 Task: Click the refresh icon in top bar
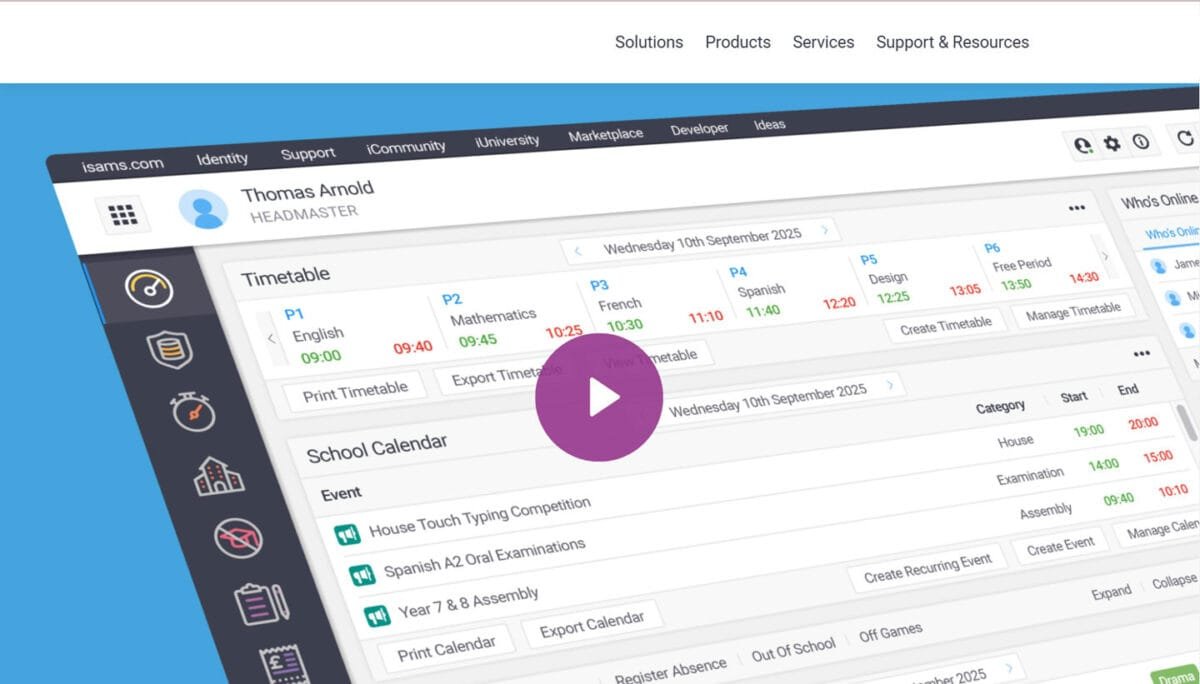coord(1186,139)
